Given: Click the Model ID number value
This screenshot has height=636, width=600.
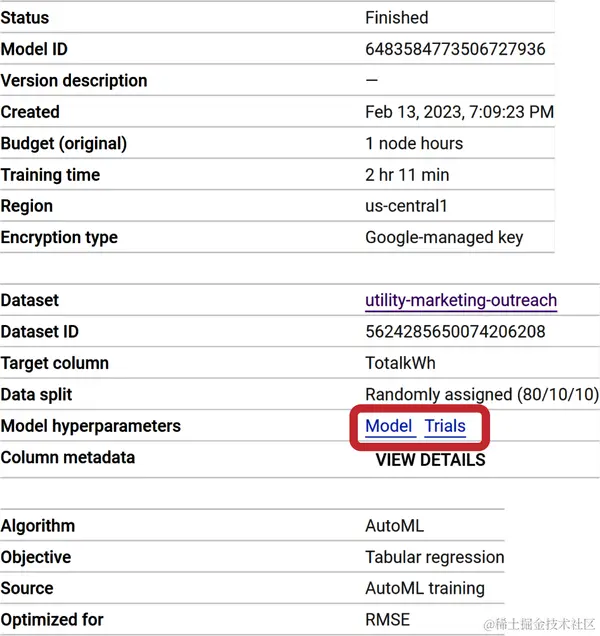Looking at the screenshot, I should click(x=455, y=49).
